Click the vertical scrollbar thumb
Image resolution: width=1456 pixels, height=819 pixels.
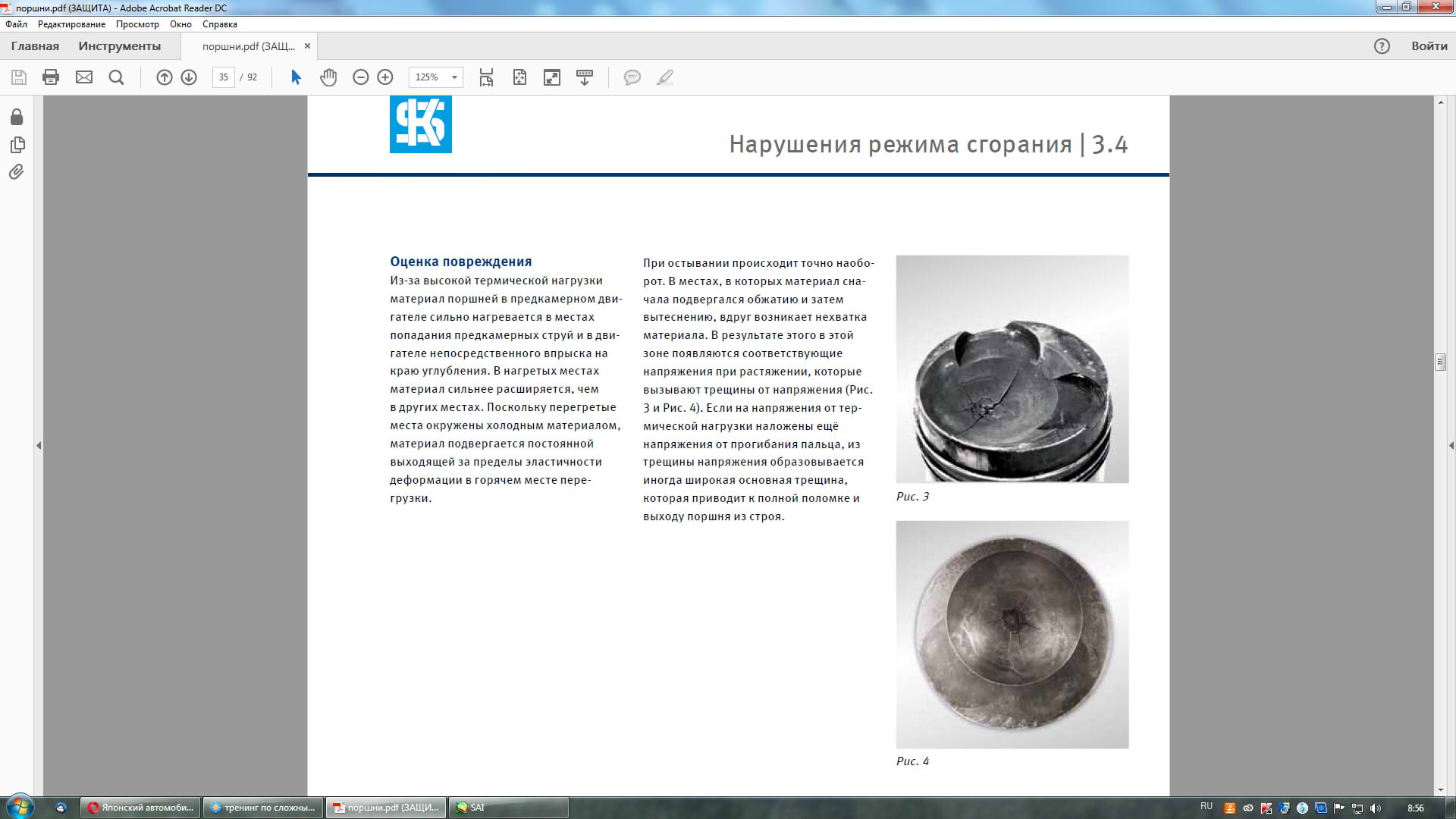click(x=1440, y=362)
